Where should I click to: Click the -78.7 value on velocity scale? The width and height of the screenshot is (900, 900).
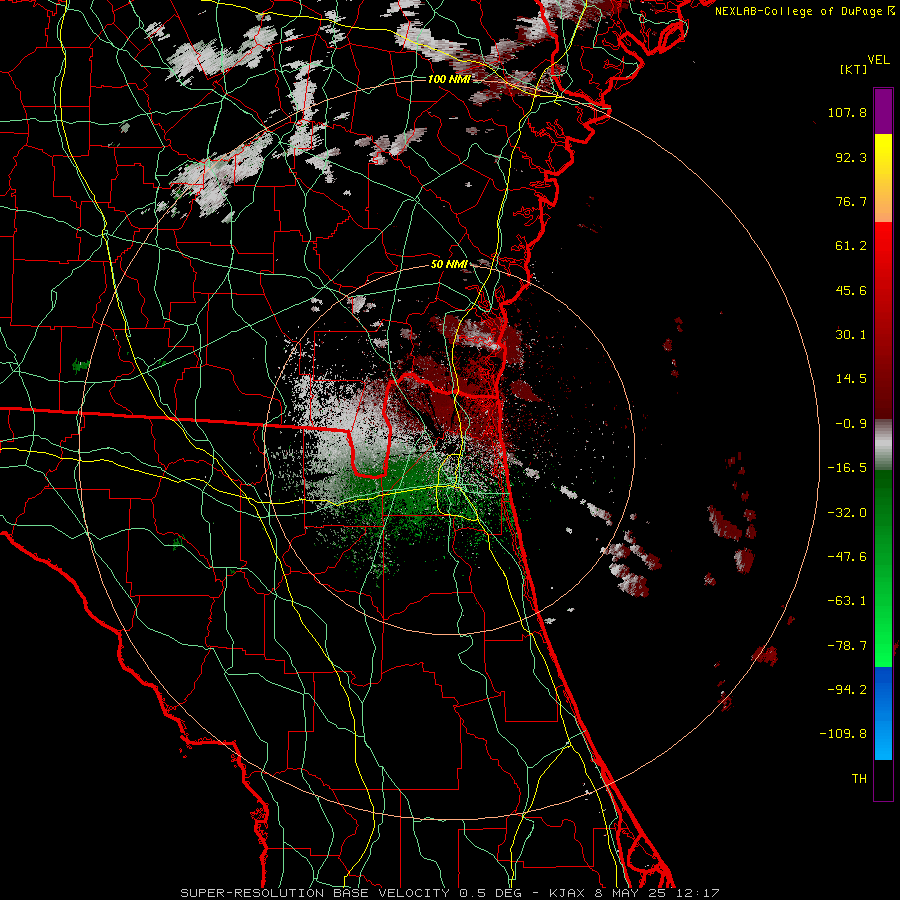[x=847, y=646]
